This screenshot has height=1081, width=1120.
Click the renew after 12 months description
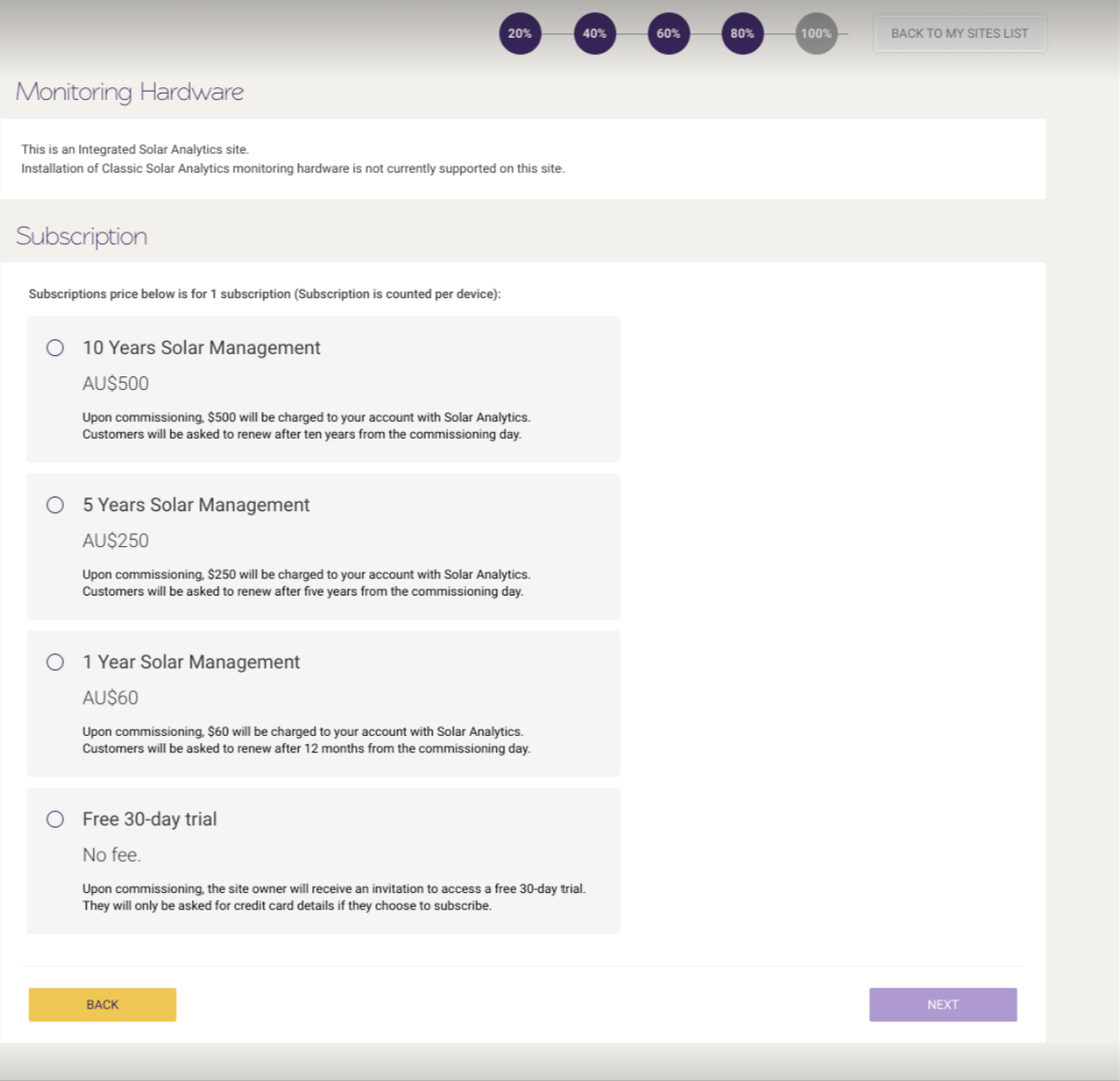coord(307,748)
